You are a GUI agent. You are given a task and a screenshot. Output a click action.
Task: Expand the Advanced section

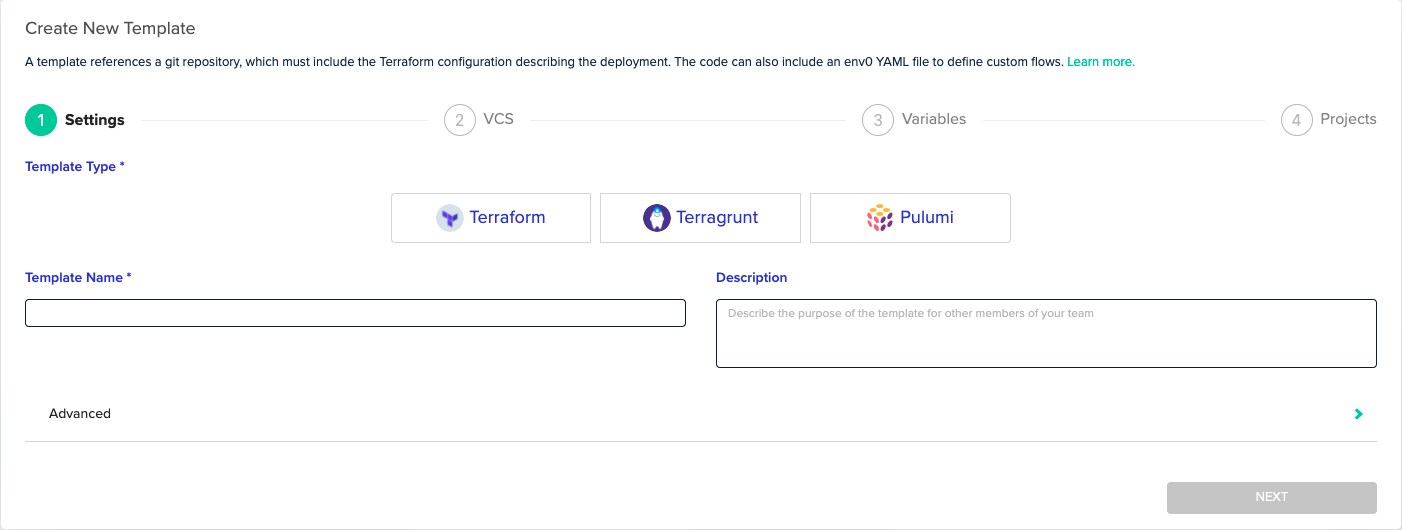701,414
